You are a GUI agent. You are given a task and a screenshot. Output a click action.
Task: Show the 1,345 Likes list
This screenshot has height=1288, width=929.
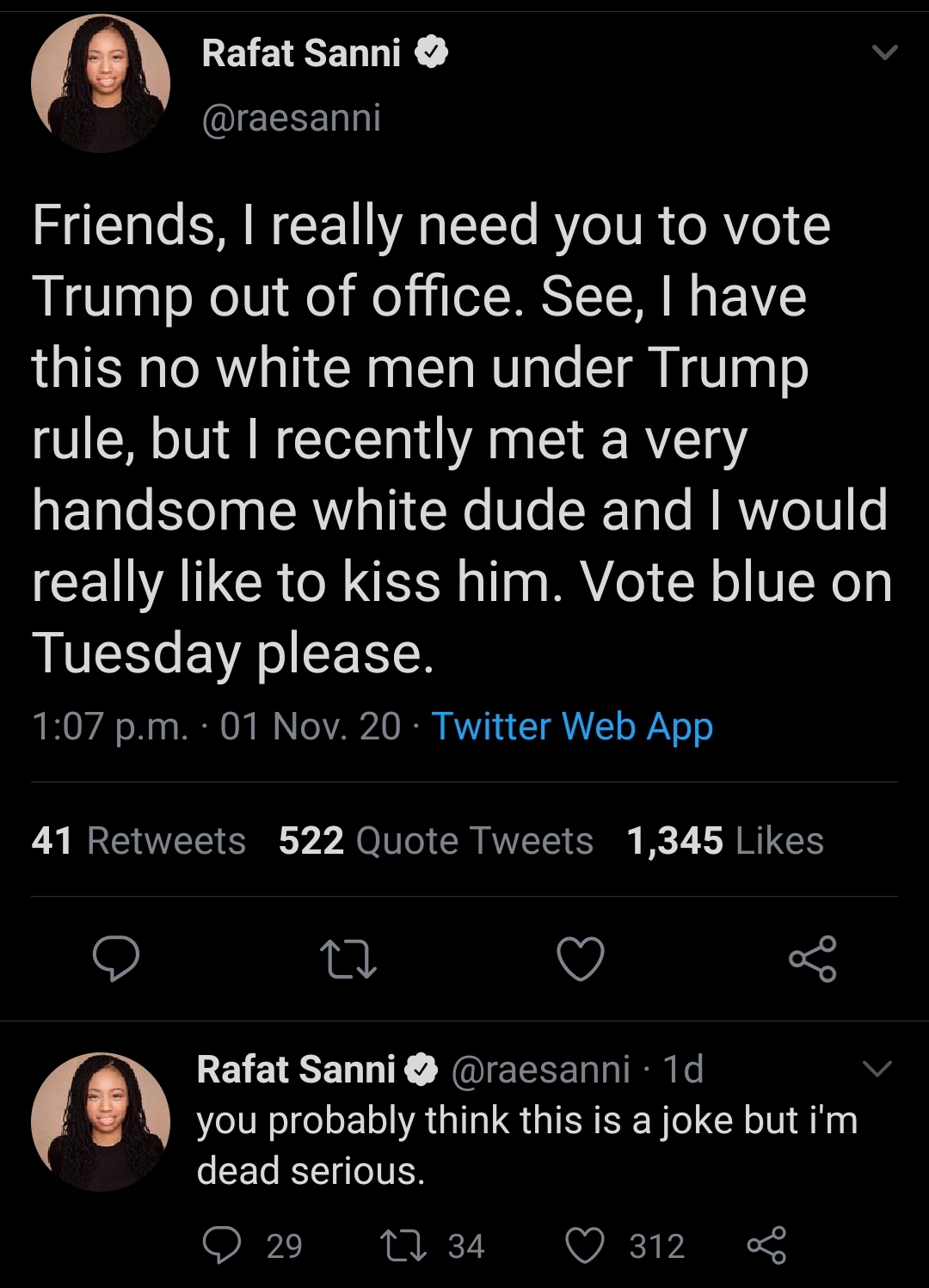point(725,840)
